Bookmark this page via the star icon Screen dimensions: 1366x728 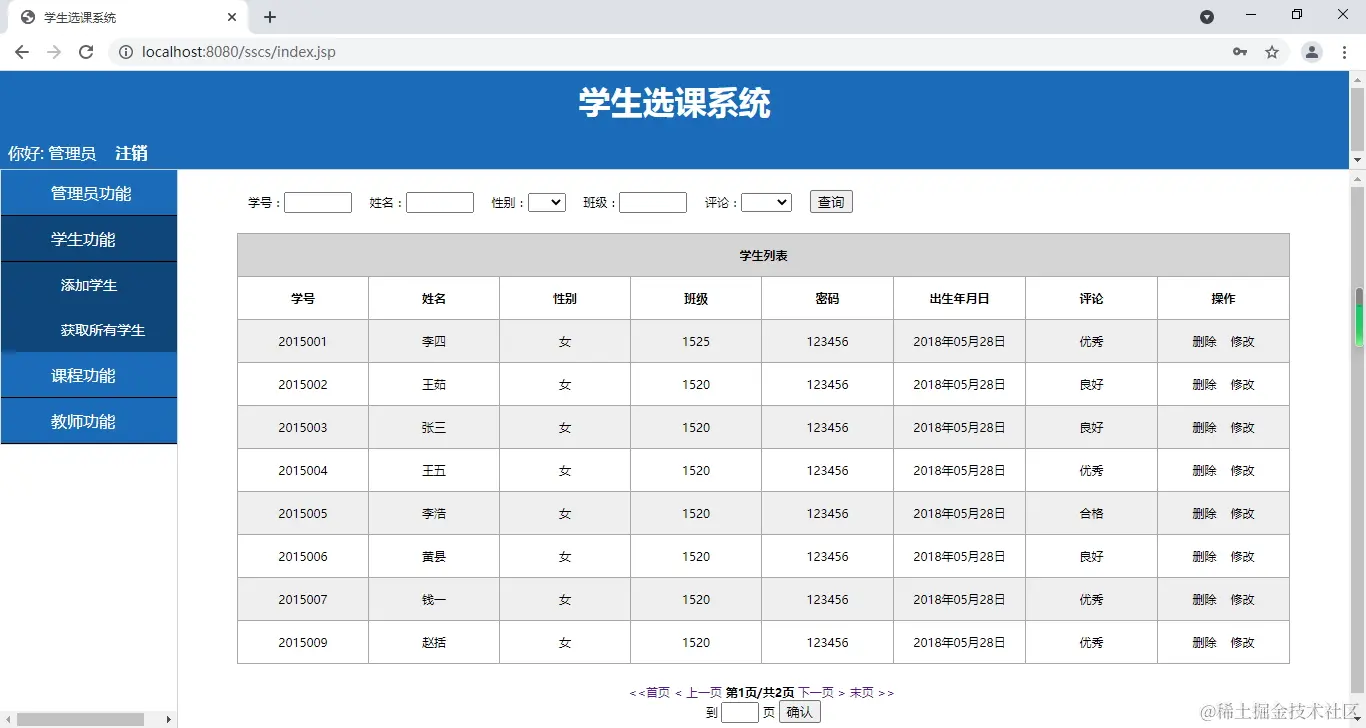pyautogui.click(x=1272, y=51)
